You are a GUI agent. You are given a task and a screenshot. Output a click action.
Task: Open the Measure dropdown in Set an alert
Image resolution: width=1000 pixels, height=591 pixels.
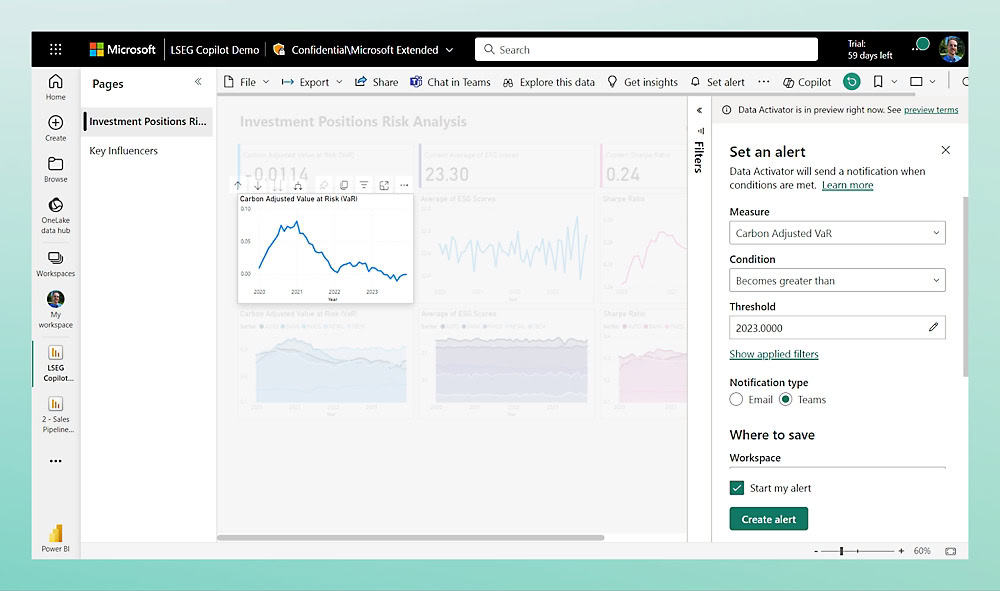837,232
